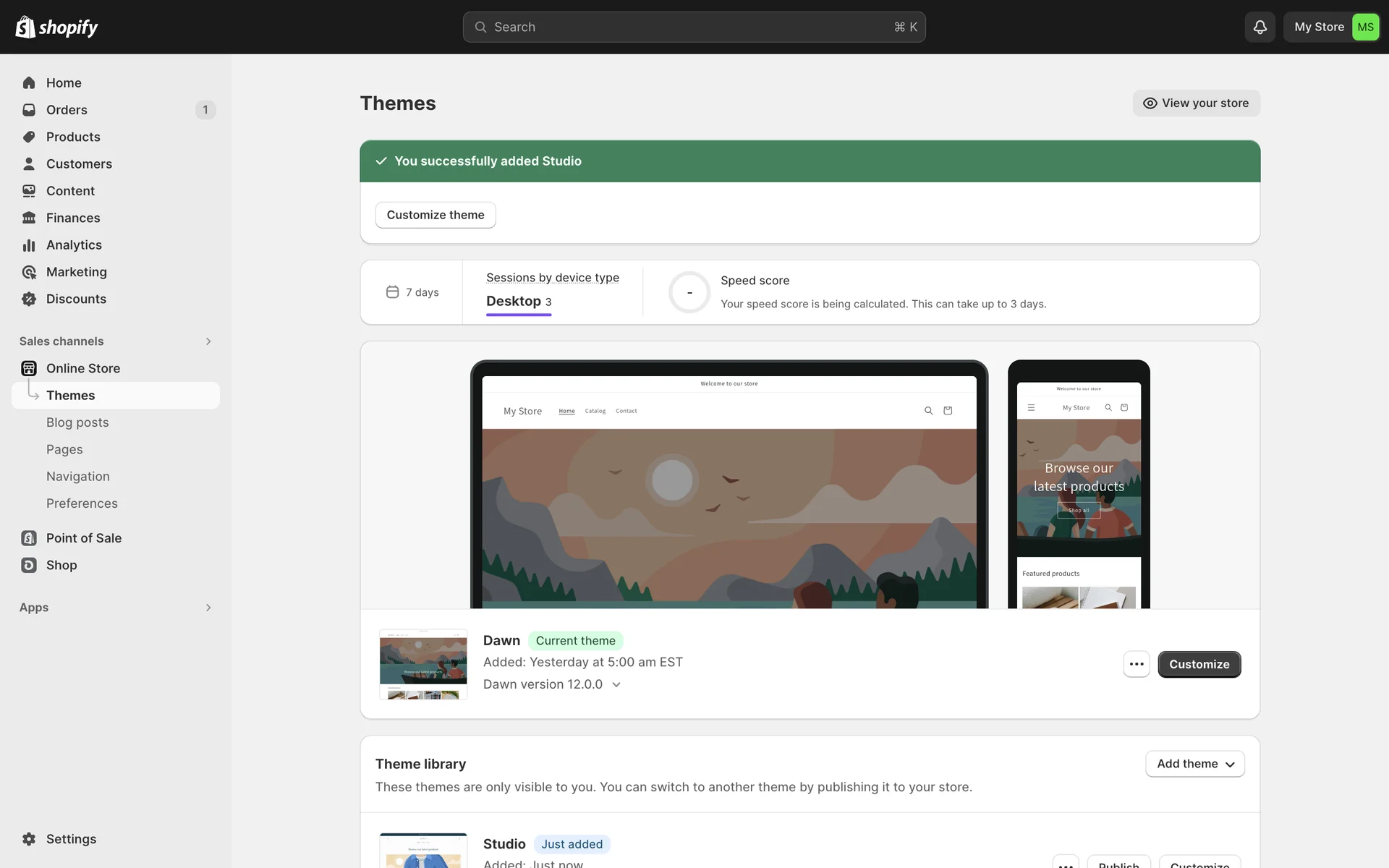Focus the Search input field
This screenshot has width=1389, height=868.
693,27
